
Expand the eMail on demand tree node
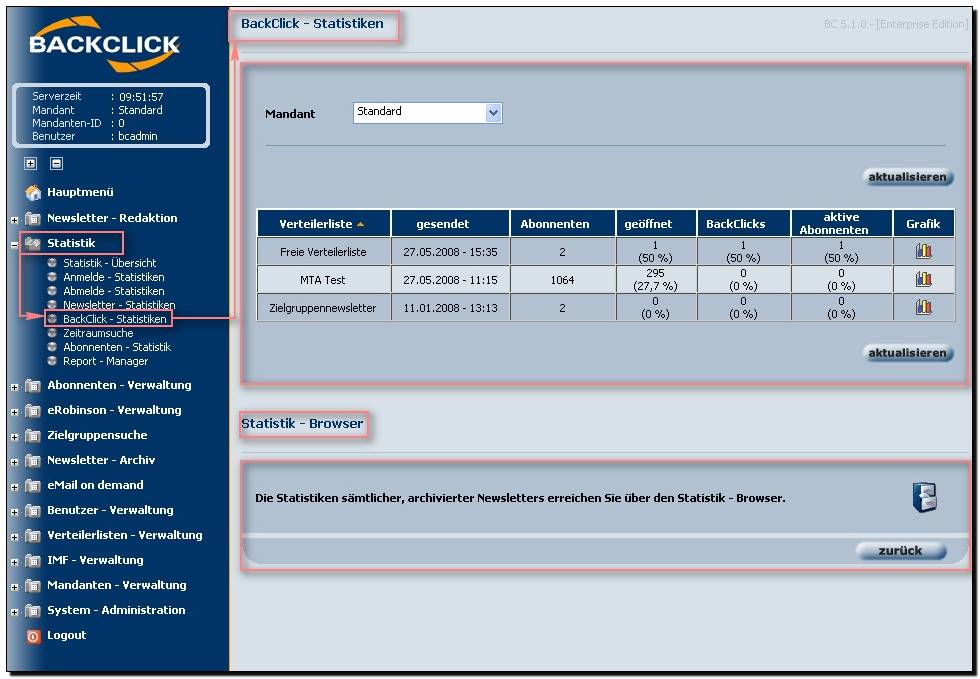tap(14, 487)
